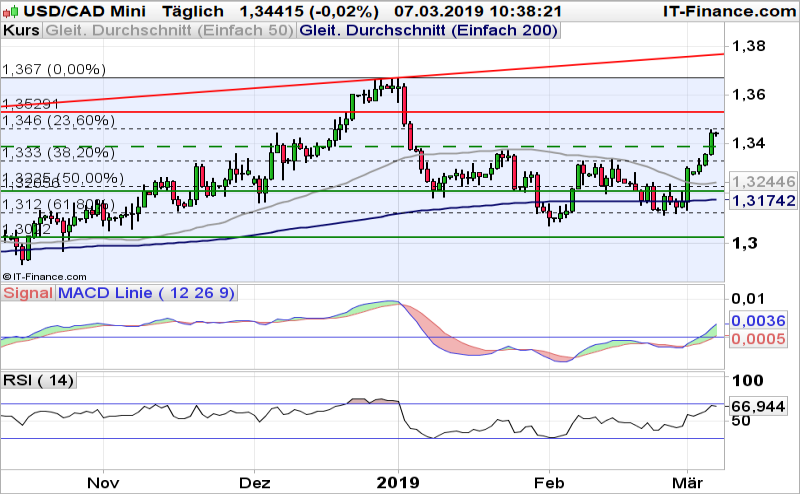Click the 1,32446 moving average value tag
The height and width of the screenshot is (494, 800).
click(x=763, y=182)
